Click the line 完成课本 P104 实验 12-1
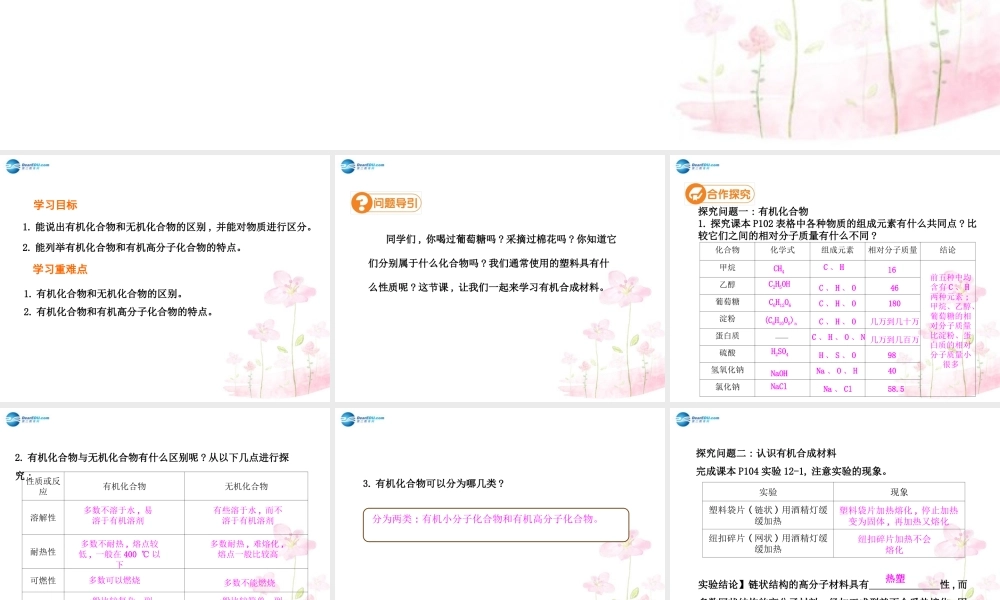 point(791,471)
